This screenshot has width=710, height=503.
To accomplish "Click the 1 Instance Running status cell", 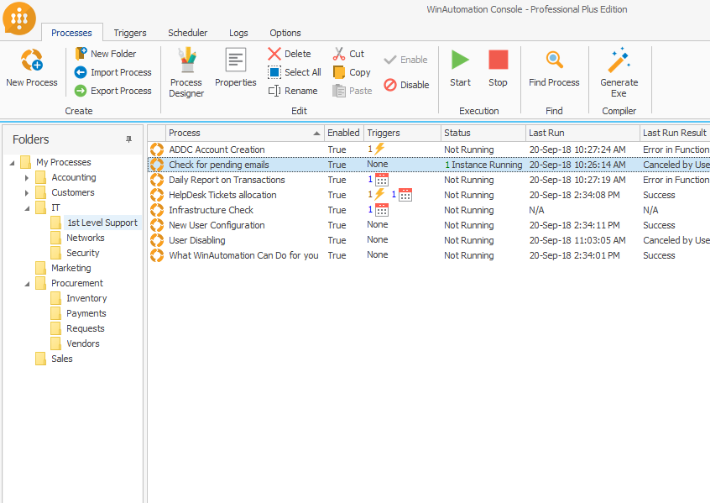I will point(483,165).
